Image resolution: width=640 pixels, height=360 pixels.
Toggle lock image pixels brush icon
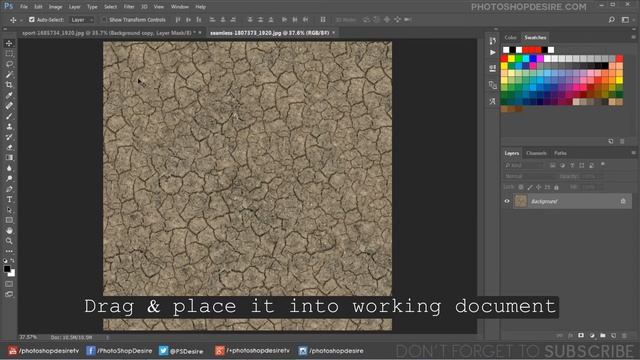point(530,187)
